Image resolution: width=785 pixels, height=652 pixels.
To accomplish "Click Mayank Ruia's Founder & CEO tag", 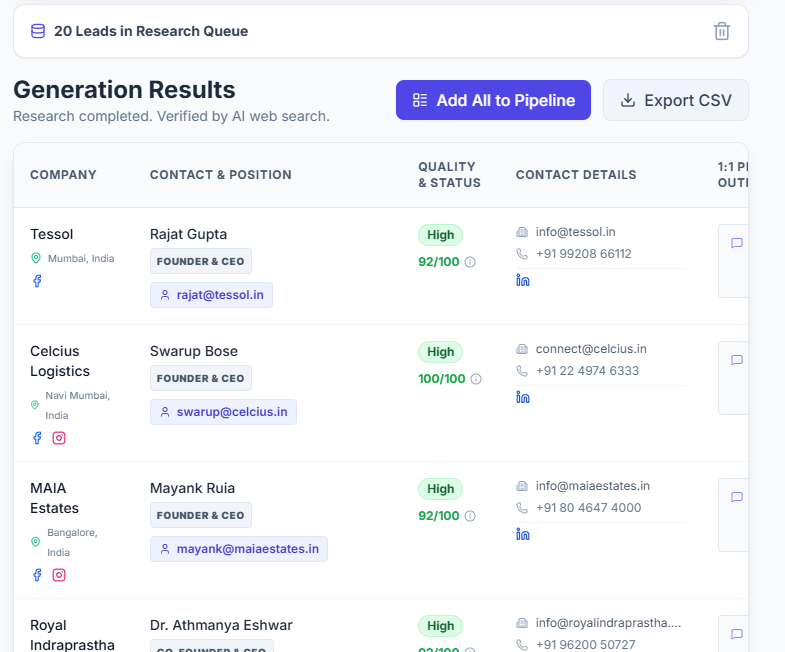I will (x=201, y=515).
